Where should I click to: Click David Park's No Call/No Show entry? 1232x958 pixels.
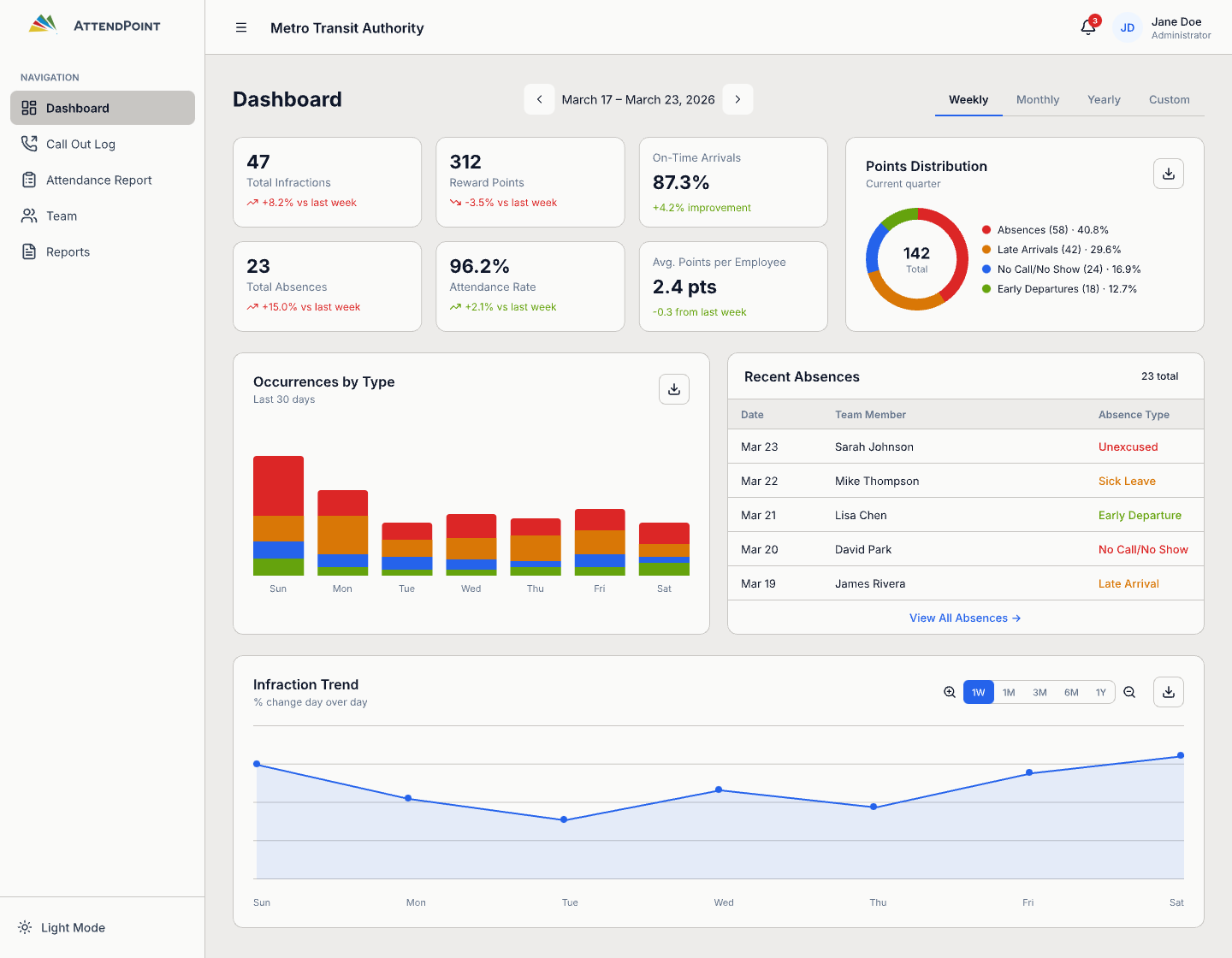point(1143,549)
